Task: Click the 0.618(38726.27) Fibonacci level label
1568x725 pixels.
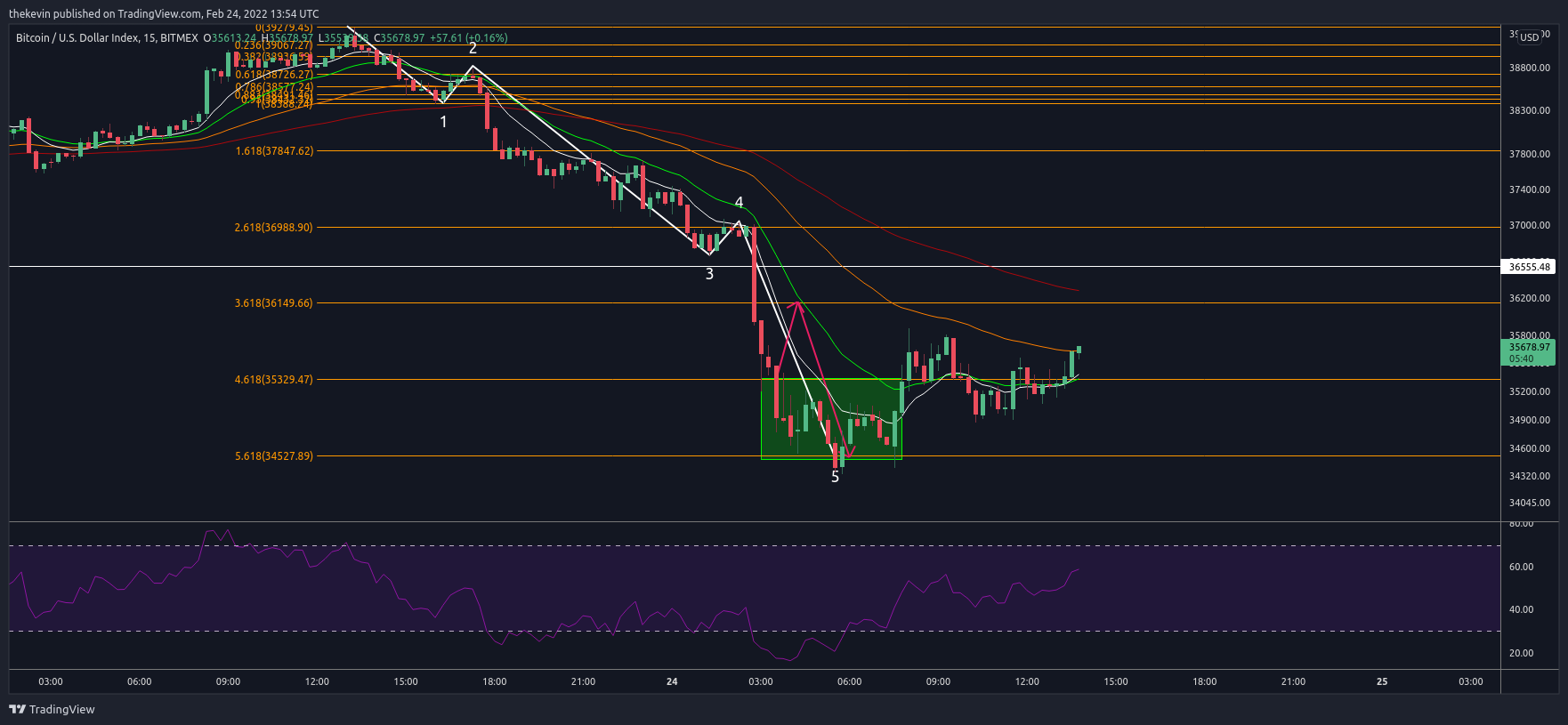Action: [x=274, y=75]
